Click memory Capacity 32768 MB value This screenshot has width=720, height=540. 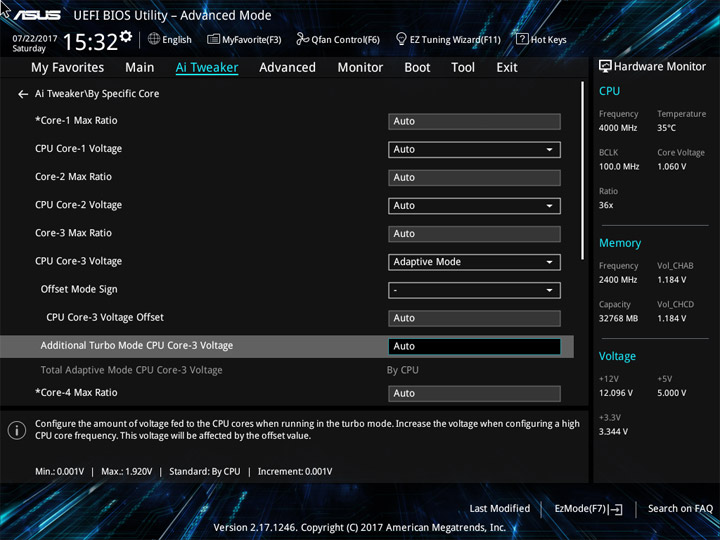618,318
